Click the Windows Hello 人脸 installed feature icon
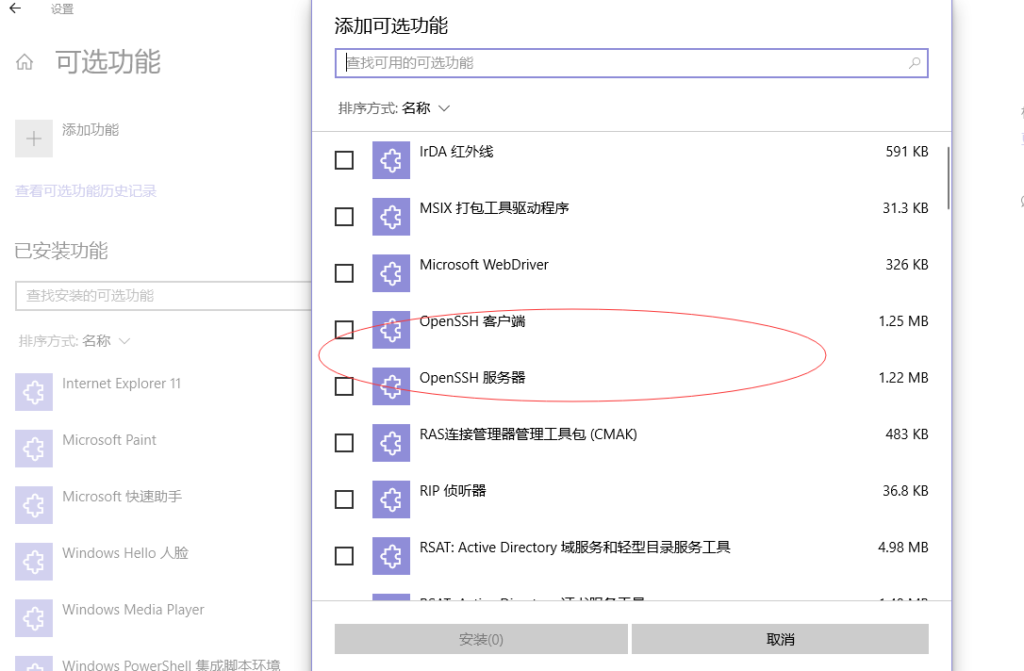The image size is (1024, 671). pos(34,562)
